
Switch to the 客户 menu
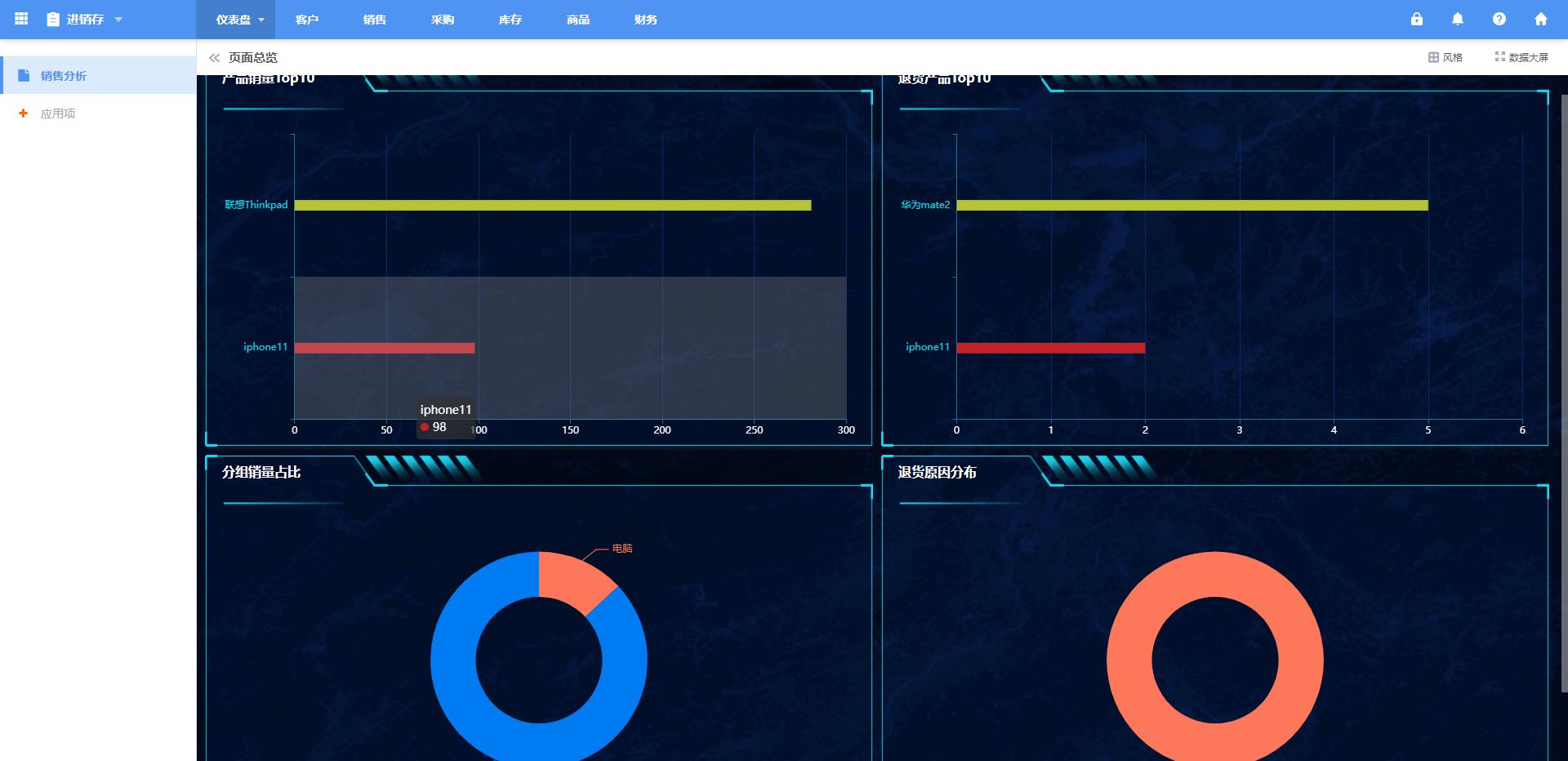tap(307, 20)
